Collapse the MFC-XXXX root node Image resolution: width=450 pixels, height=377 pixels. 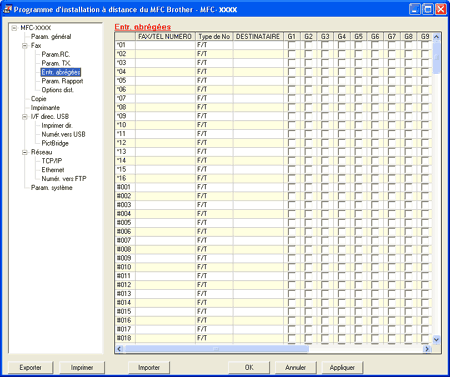pyautogui.click(x=14, y=28)
